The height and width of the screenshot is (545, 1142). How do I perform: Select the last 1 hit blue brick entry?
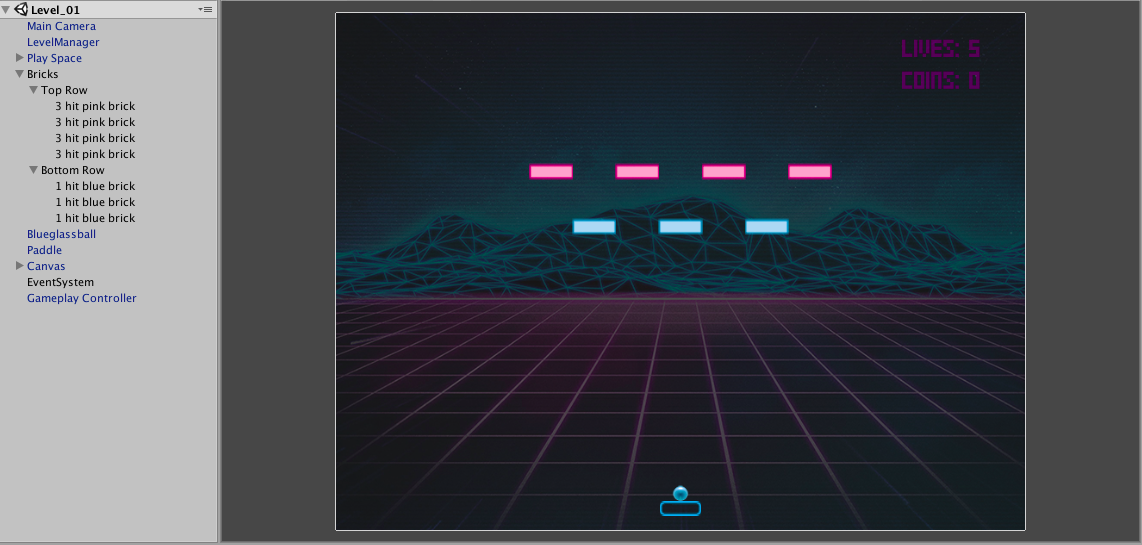click(95, 219)
